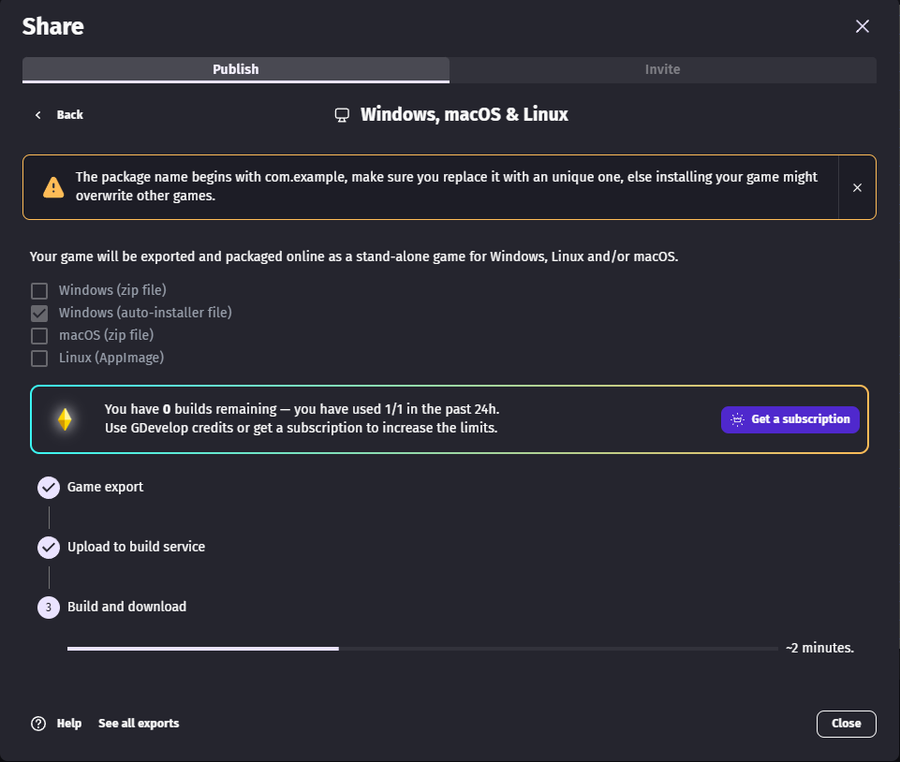Select the Linux (AppImage) checkbox

pos(40,358)
